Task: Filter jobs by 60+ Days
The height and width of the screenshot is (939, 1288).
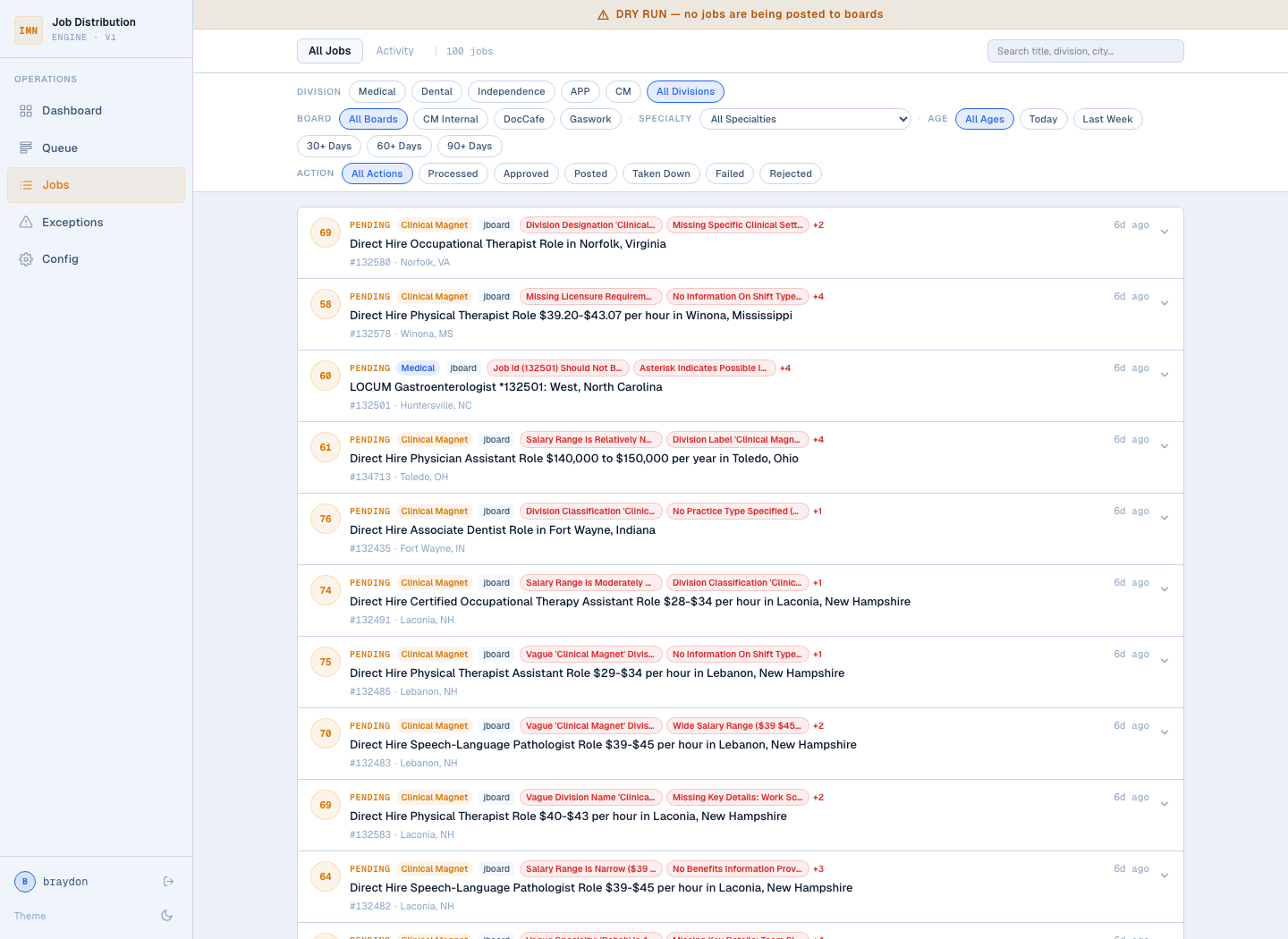Action: click(x=399, y=146)
